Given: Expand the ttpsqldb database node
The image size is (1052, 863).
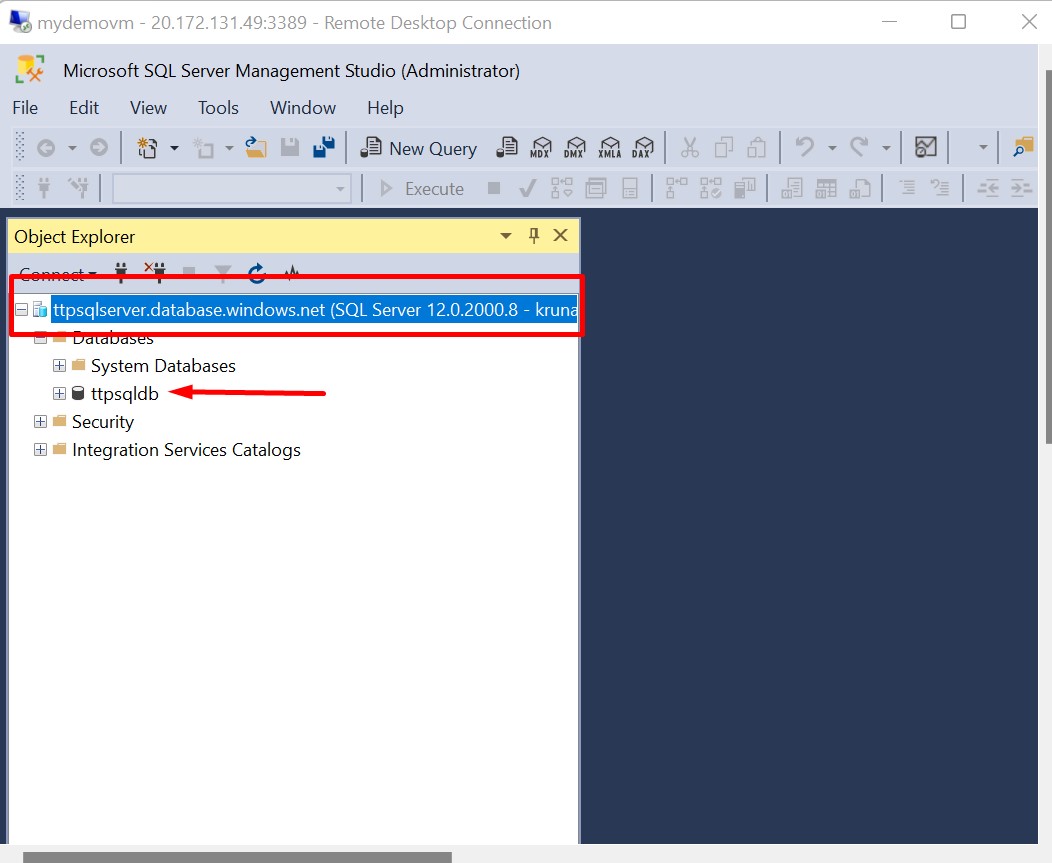Looking at the screenshot, I should tap(59, 394).
